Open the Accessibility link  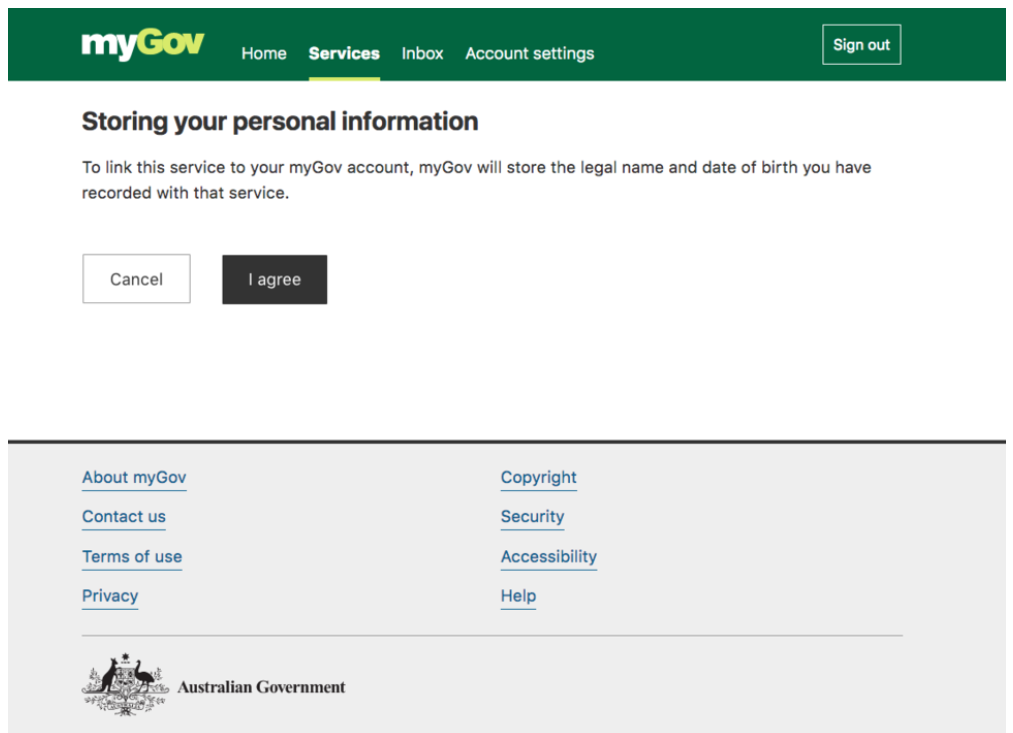[548, 557]
